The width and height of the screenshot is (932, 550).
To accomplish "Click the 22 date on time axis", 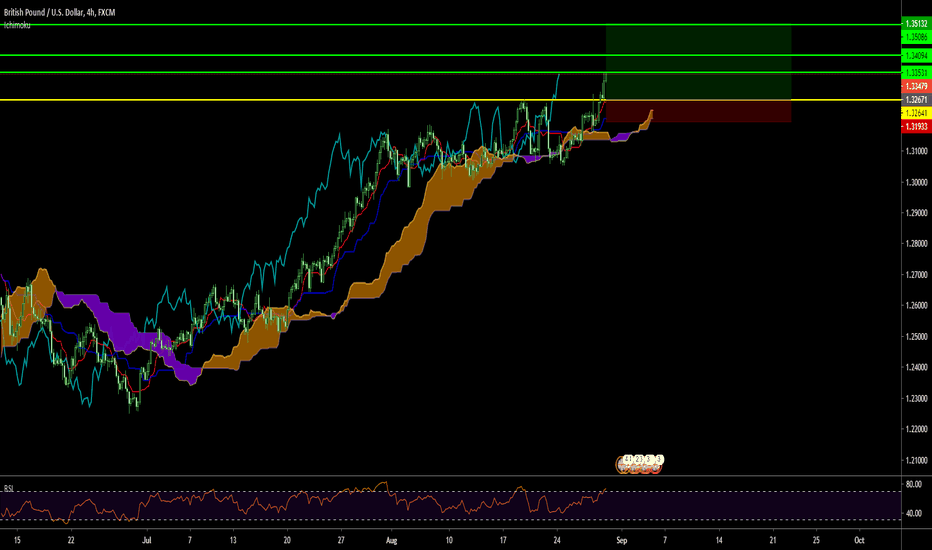I will (71, 540).
